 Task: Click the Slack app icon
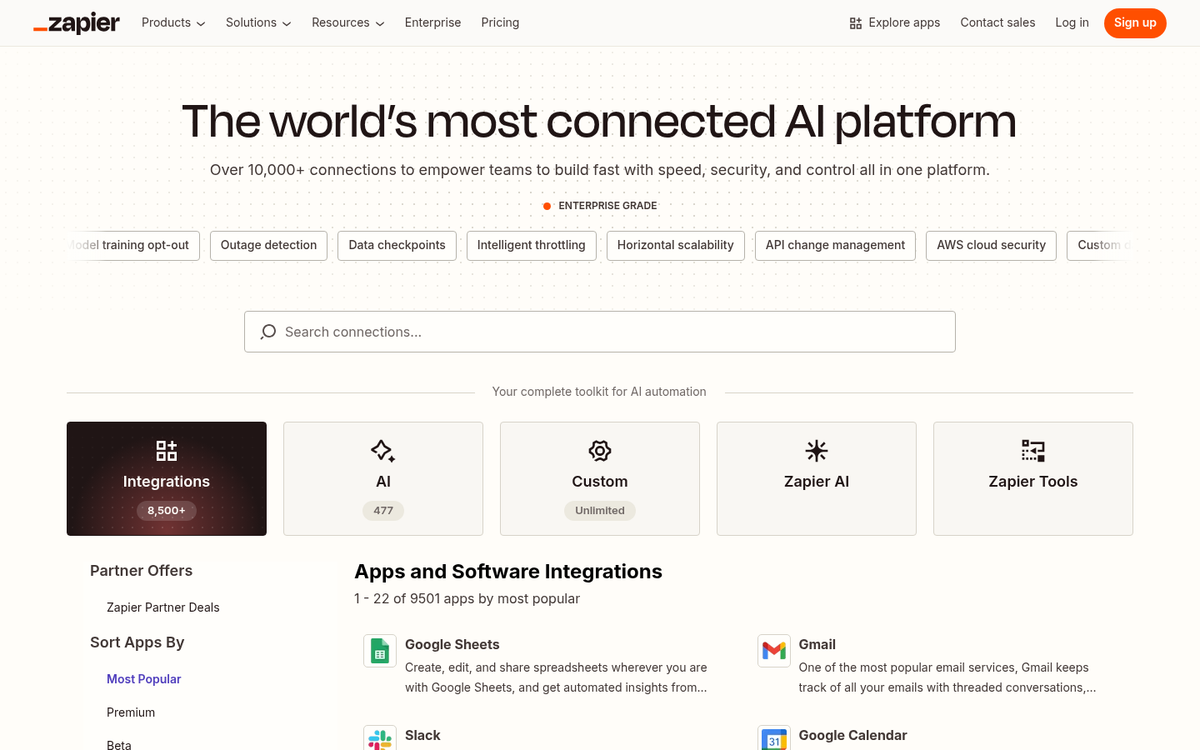point(379,738)
